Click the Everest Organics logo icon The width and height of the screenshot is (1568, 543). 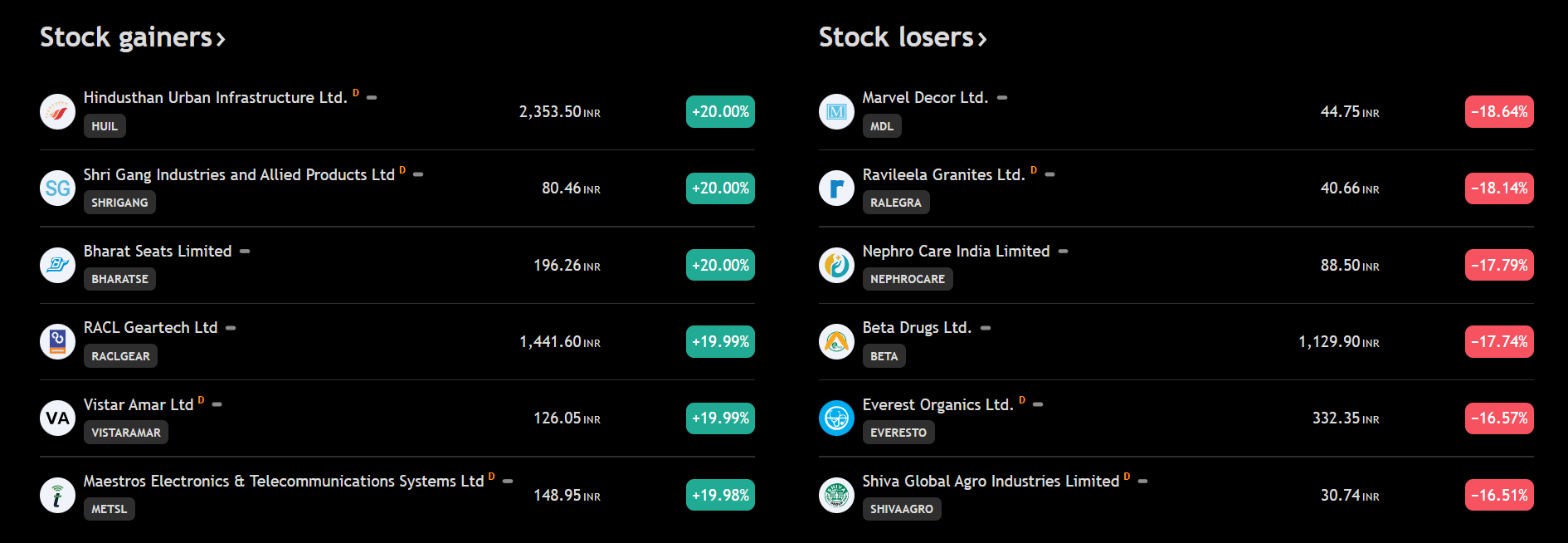(x=836, y=418)
